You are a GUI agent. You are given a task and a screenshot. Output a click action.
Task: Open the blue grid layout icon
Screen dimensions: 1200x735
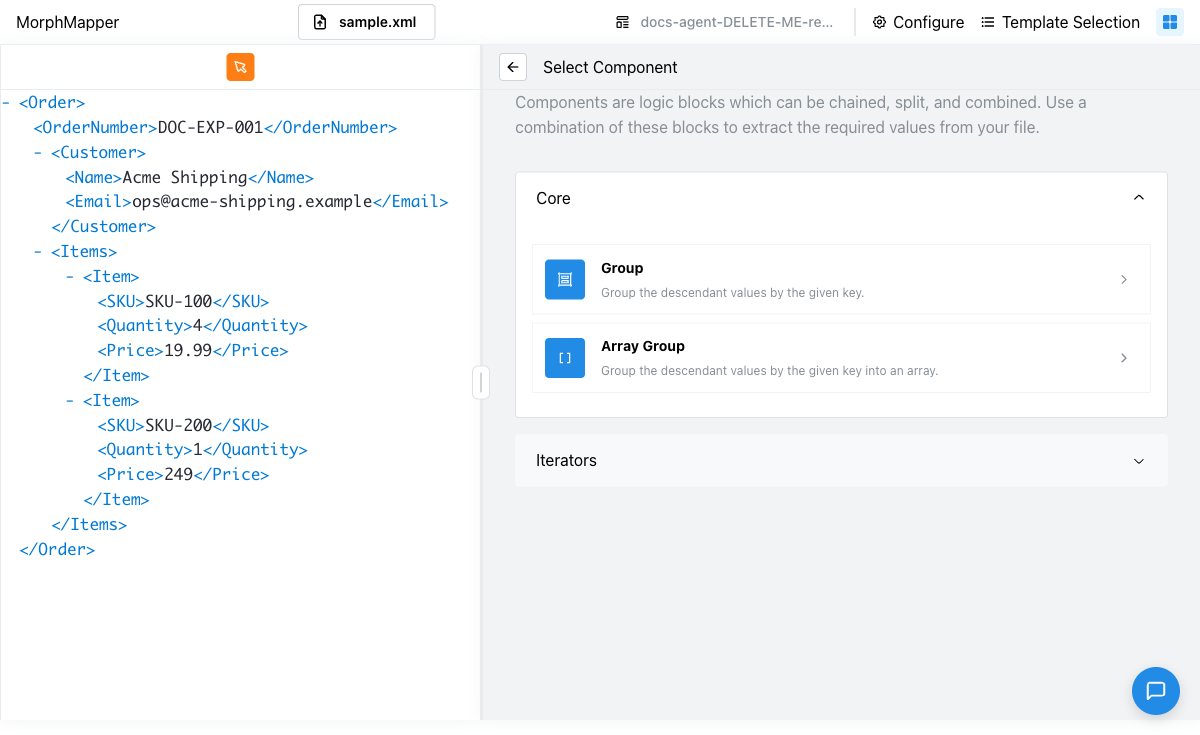coord(1170,22)
